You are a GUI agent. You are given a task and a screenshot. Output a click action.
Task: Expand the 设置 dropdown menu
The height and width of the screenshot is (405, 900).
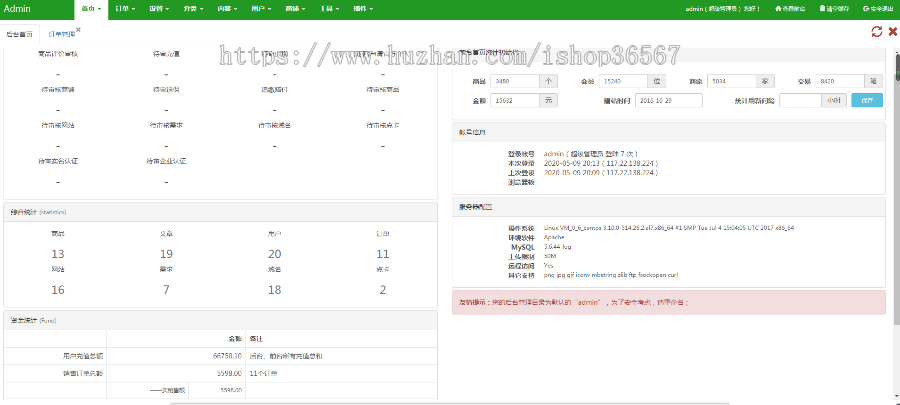(158, 8)
